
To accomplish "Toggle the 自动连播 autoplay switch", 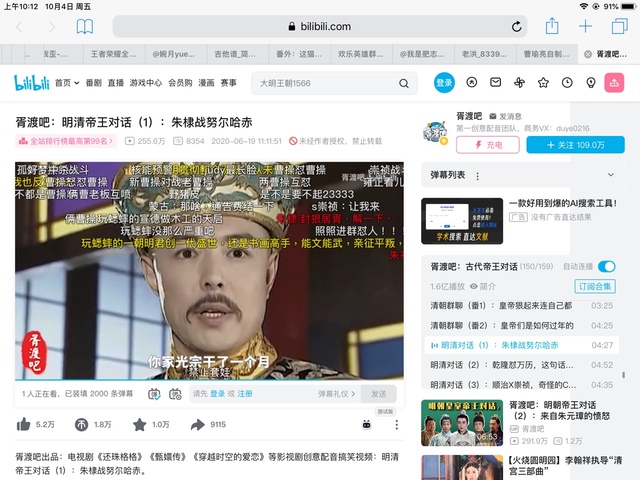I will click(x=606, y=267).
